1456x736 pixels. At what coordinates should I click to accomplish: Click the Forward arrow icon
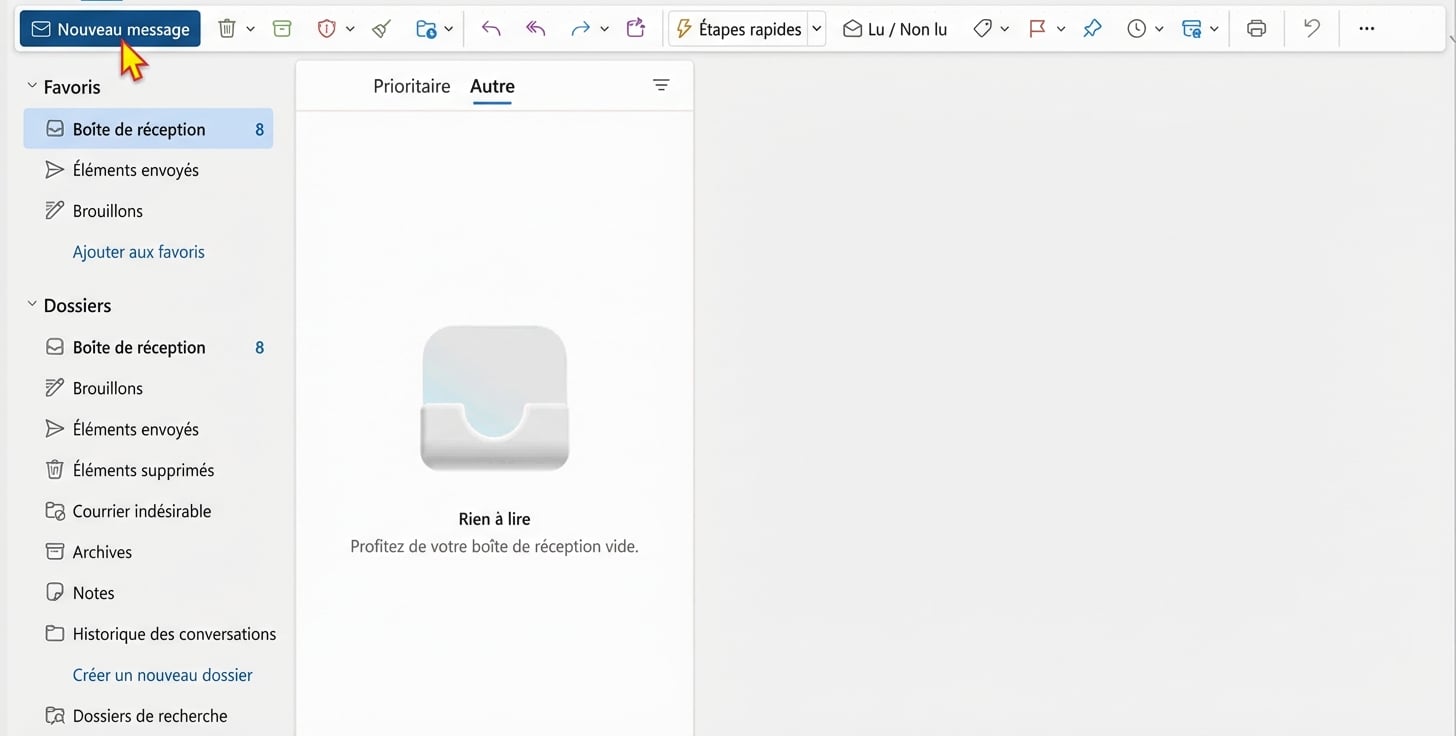pos(580,29)
